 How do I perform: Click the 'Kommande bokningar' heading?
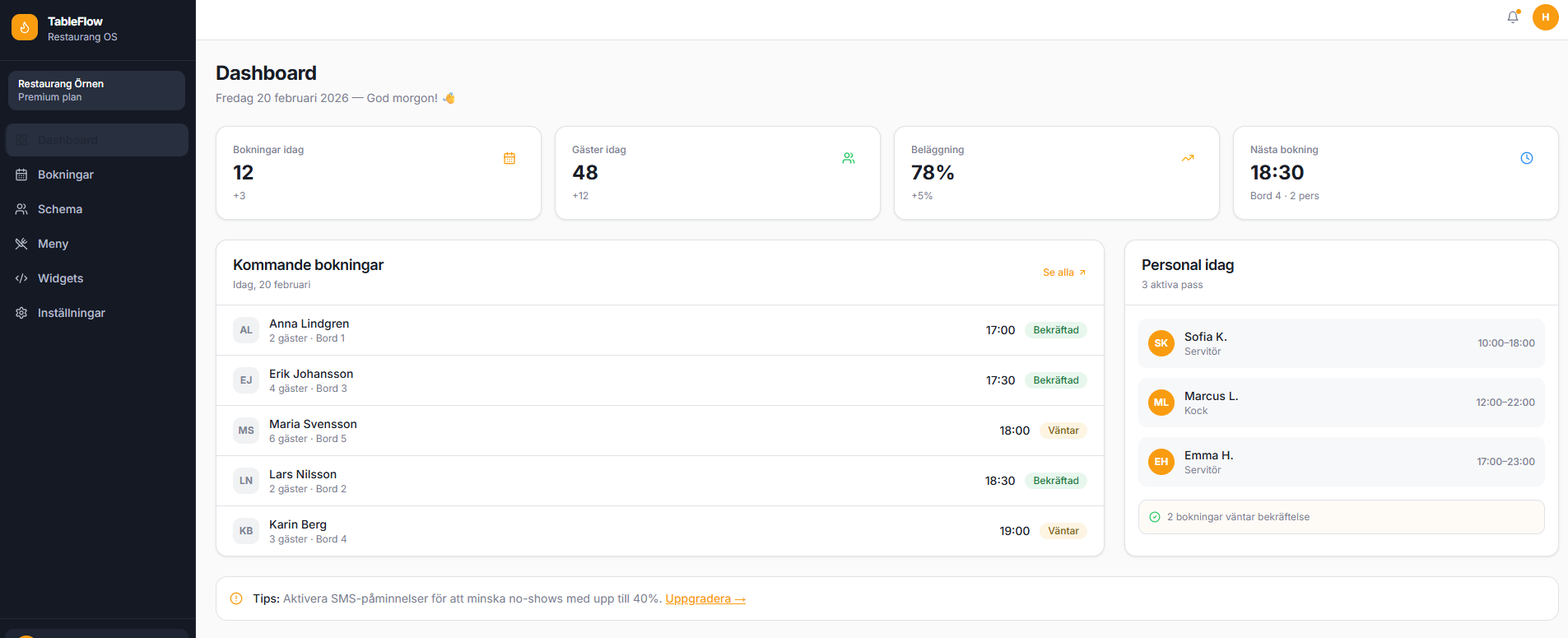click(308, 265)
